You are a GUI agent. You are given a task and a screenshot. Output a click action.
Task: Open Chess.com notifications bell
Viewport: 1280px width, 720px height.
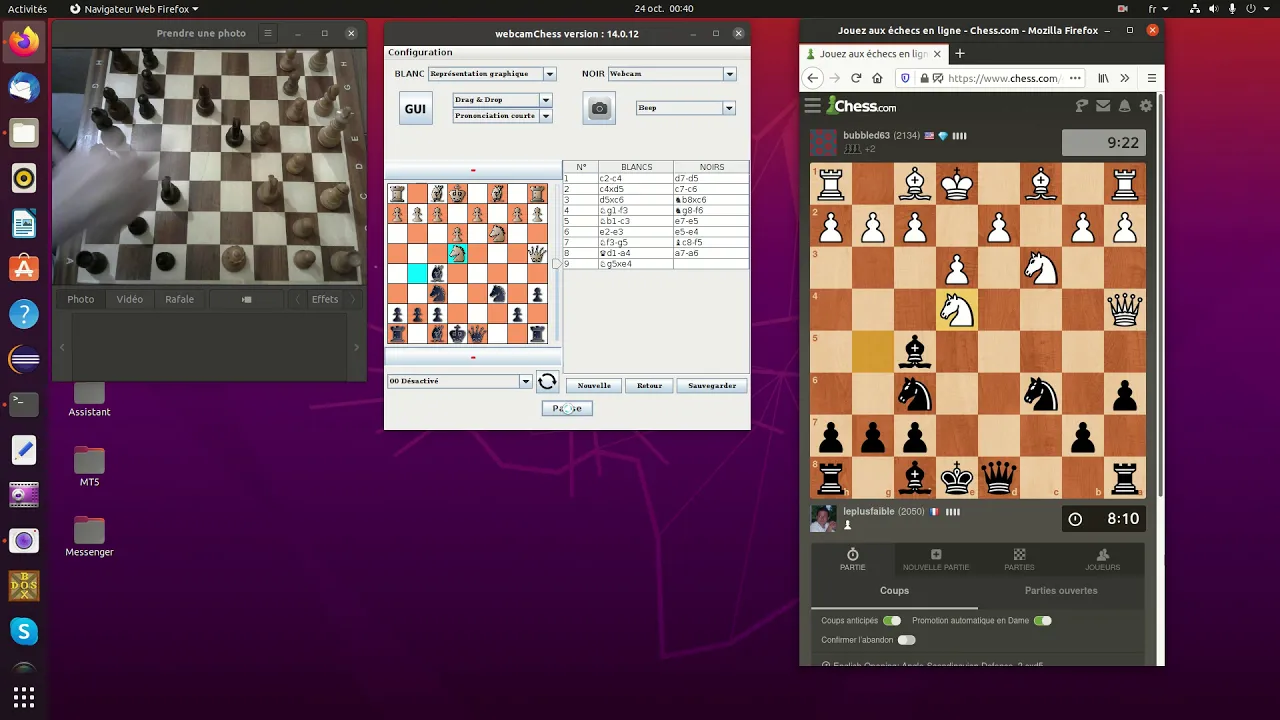tap(1124, 106)
